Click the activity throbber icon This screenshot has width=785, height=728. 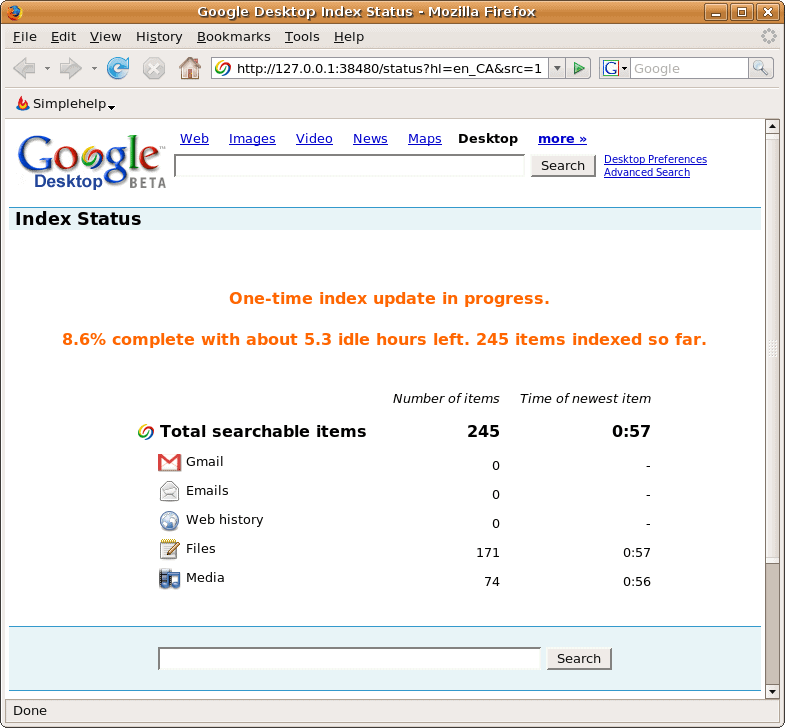[x=768, y=36]
